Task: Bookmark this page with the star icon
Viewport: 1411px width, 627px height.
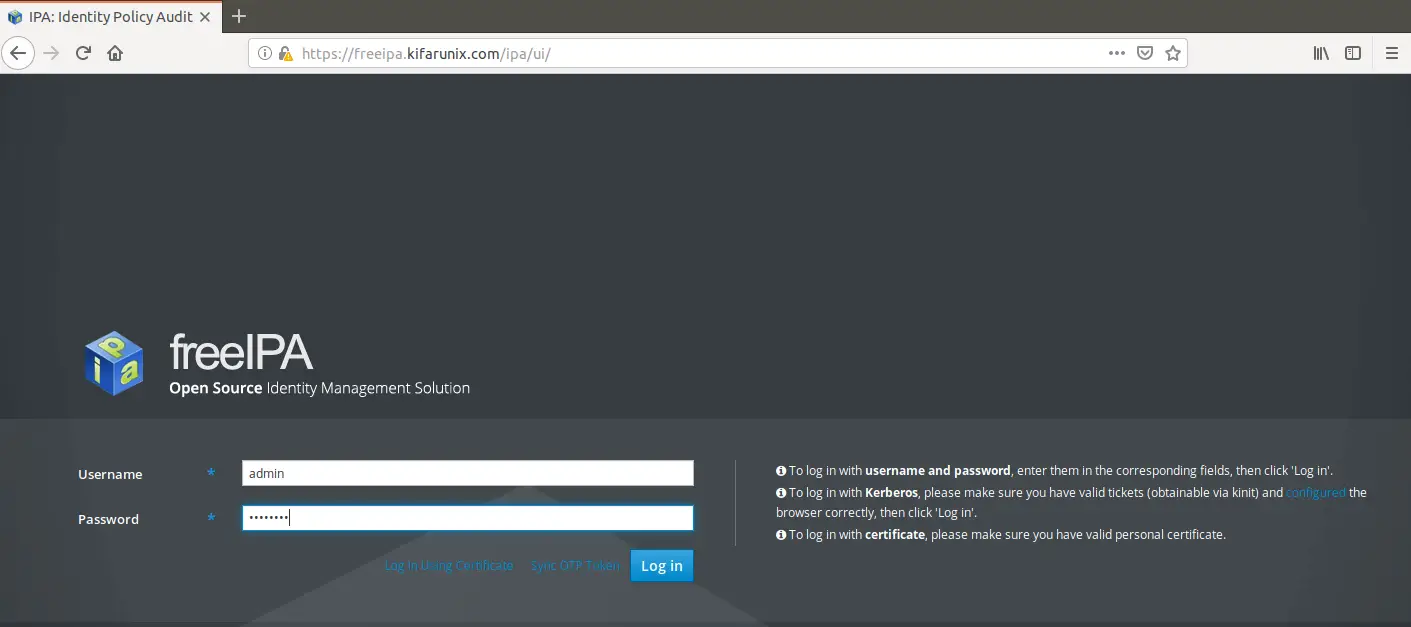Action: pyautogui.click(x=1173, y=53)
